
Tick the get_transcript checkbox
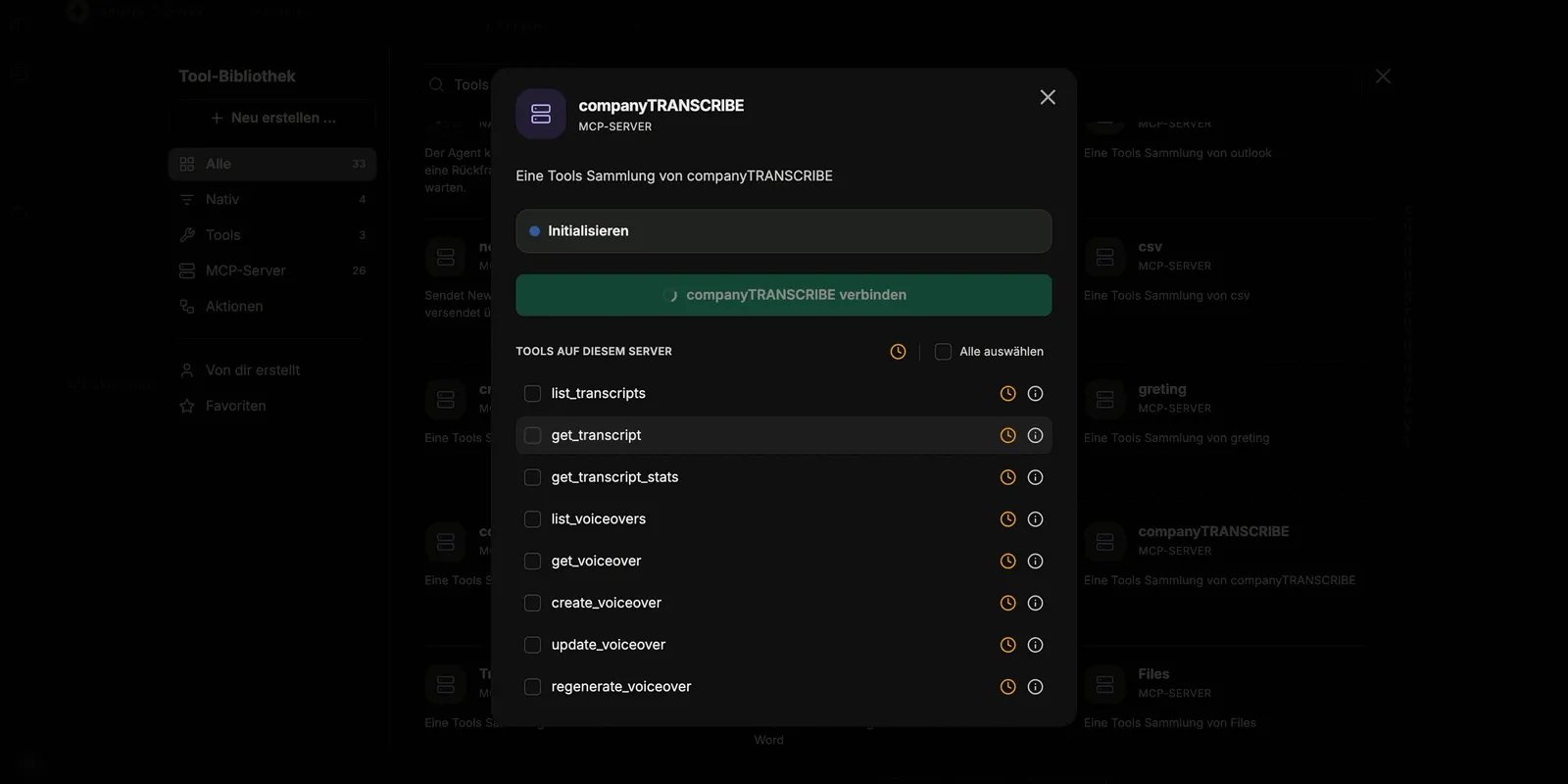click(532, 435)
